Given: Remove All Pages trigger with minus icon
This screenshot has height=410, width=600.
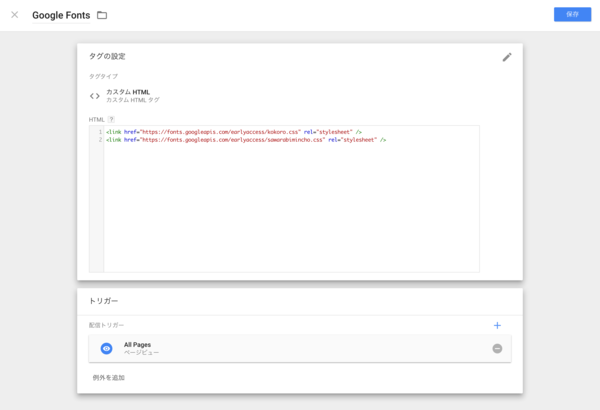Looking at the screenshot, I should click(x=497, y=348).
